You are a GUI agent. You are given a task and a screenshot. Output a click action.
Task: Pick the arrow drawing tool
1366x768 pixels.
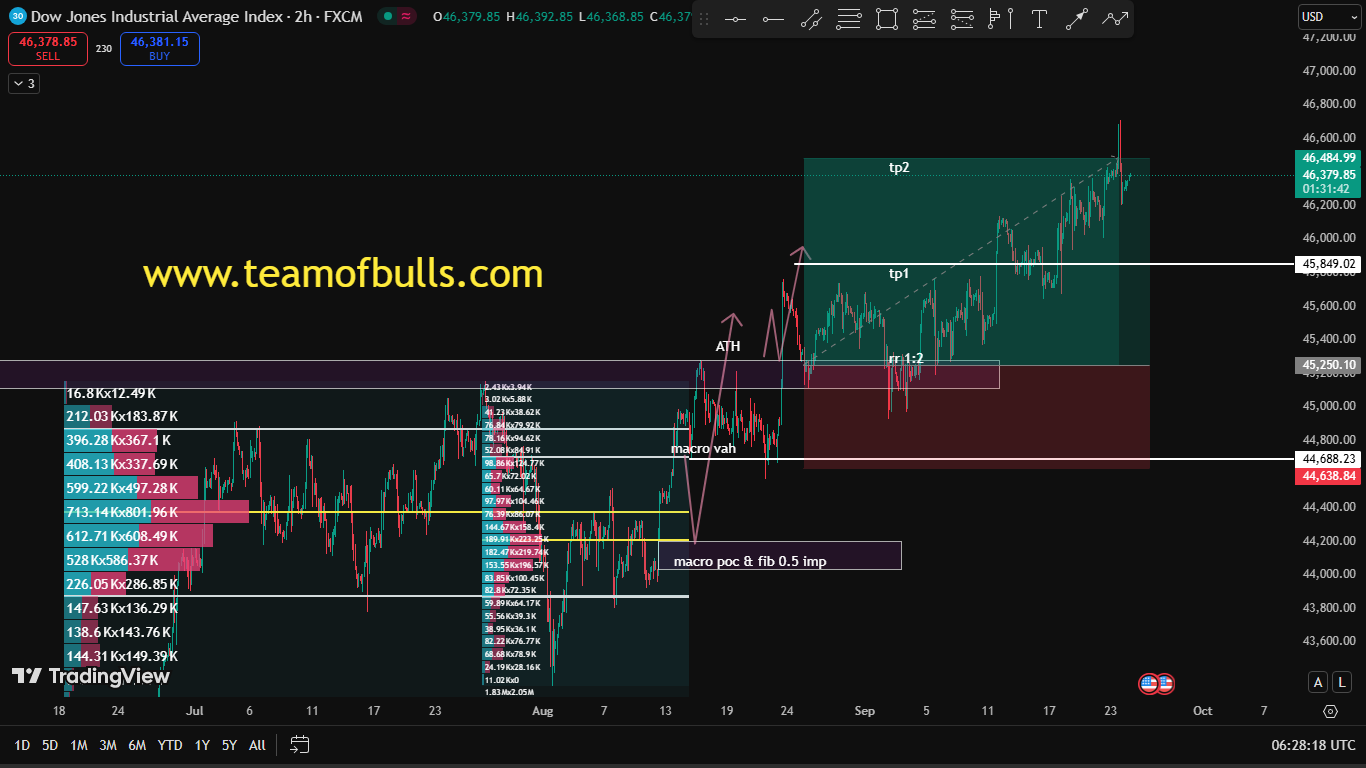[x=1077, y=18]
